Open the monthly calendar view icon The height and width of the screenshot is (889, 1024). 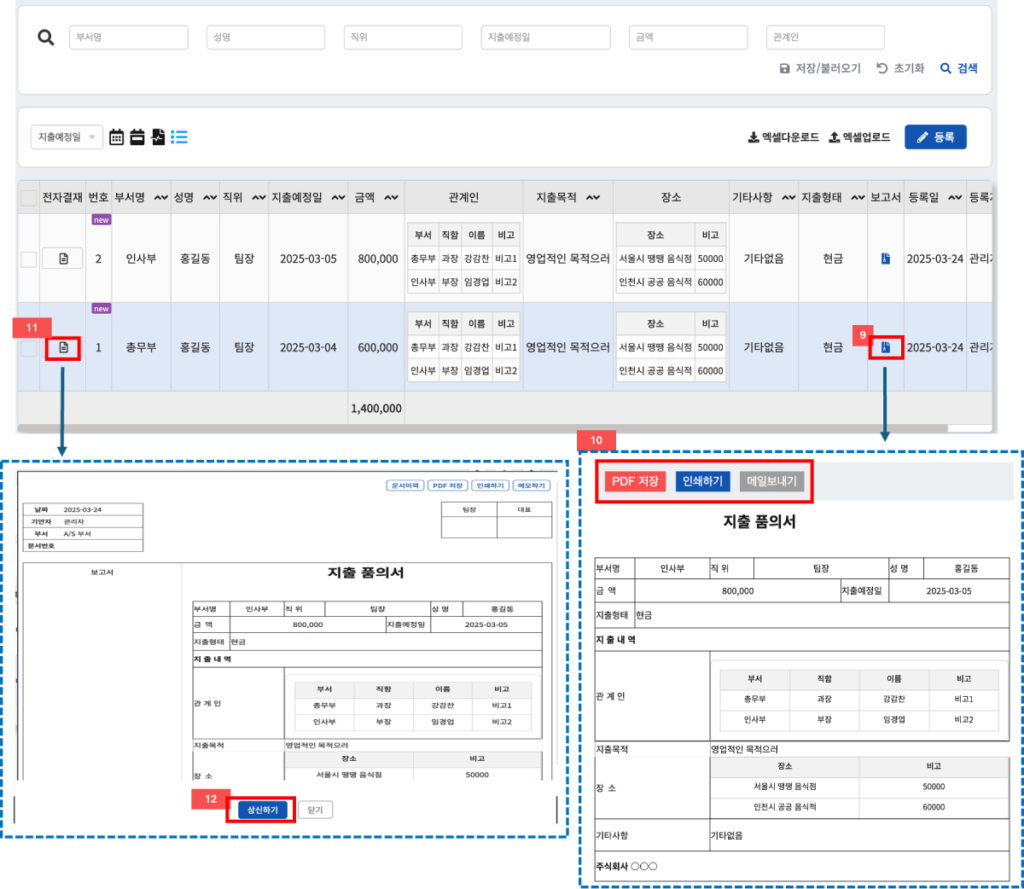[116, 137]
